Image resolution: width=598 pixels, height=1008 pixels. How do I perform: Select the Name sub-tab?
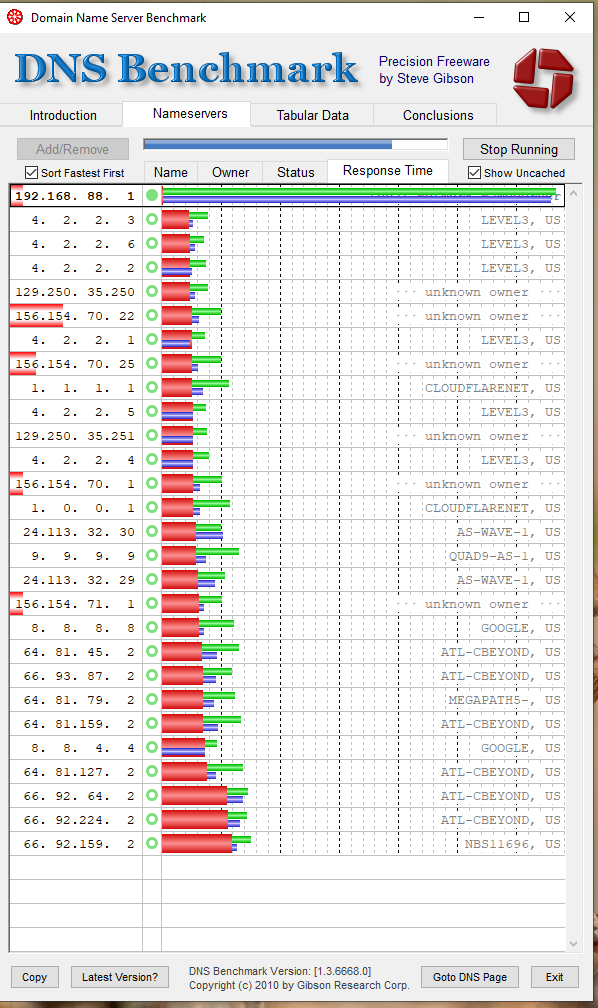pos(170,172)
